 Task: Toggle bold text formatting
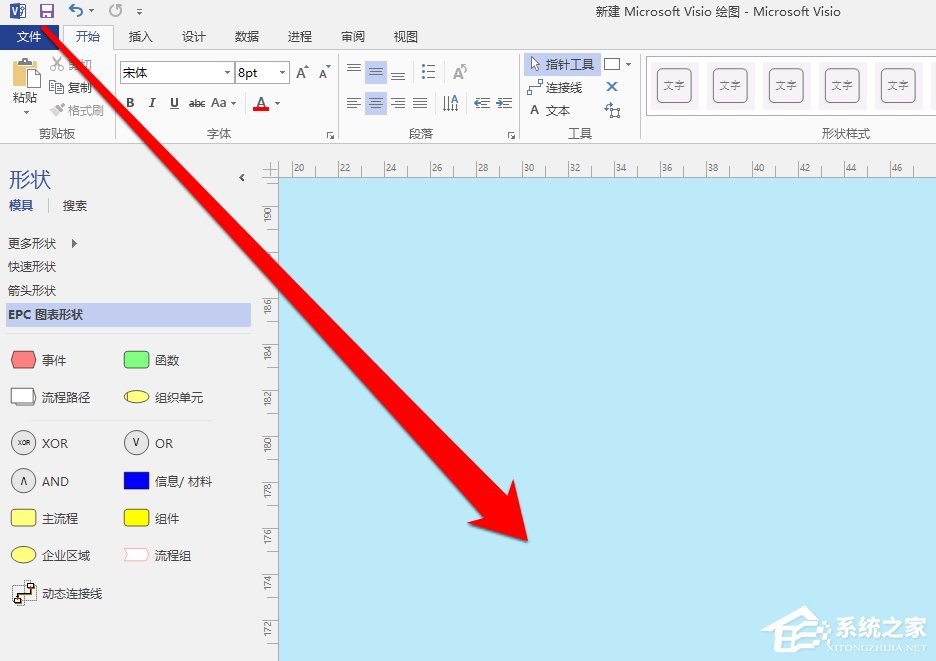pos(130,103)
